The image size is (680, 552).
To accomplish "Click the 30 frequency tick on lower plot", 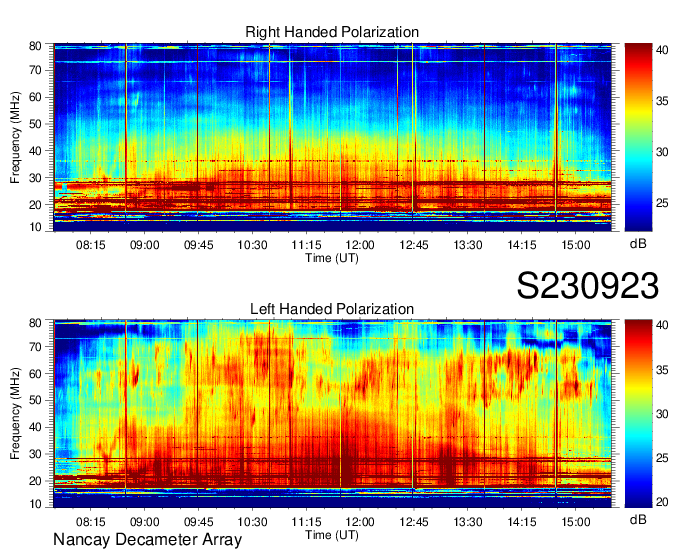I will (x=35, y=454).
